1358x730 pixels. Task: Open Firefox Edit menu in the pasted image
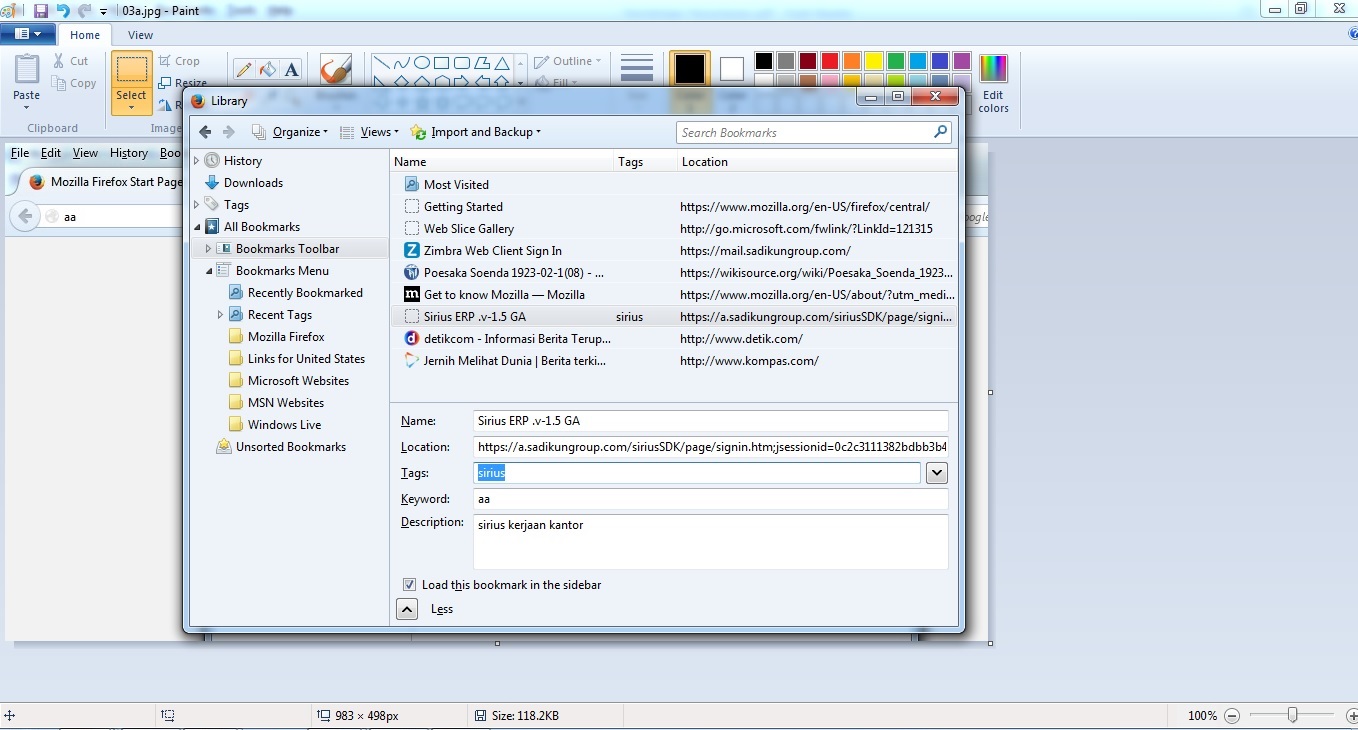pyautogui.click(x=51, y=153)
